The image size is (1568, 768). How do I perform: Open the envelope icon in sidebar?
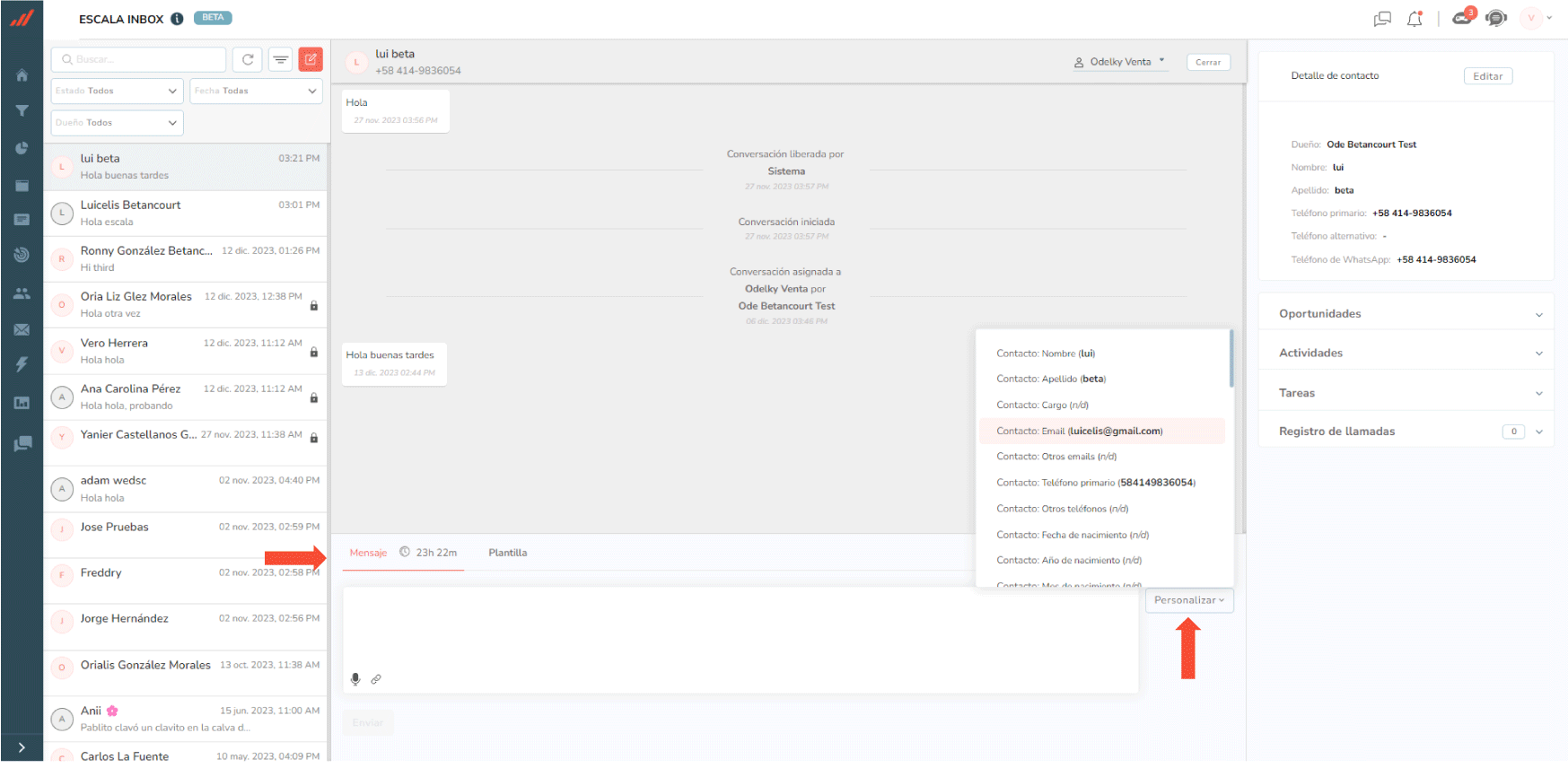(22, 330)
